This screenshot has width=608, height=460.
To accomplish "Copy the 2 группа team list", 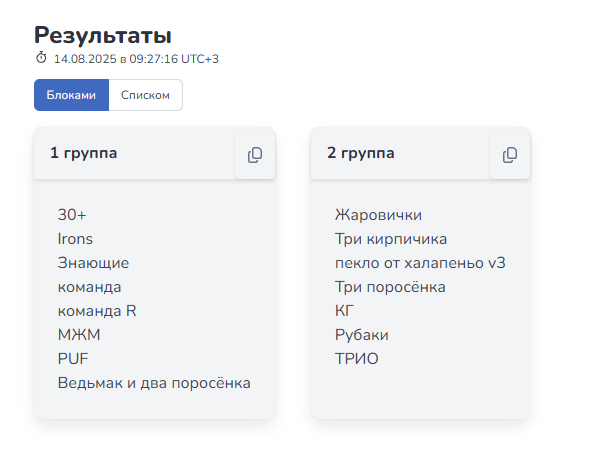I will click(510, 155).
